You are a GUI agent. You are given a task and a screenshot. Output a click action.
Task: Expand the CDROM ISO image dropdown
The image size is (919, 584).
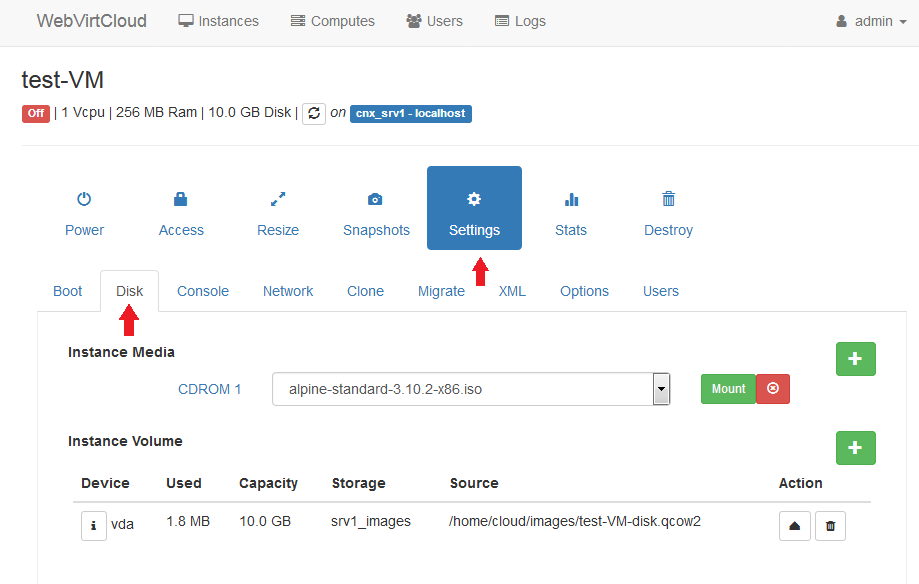[661, 389]
